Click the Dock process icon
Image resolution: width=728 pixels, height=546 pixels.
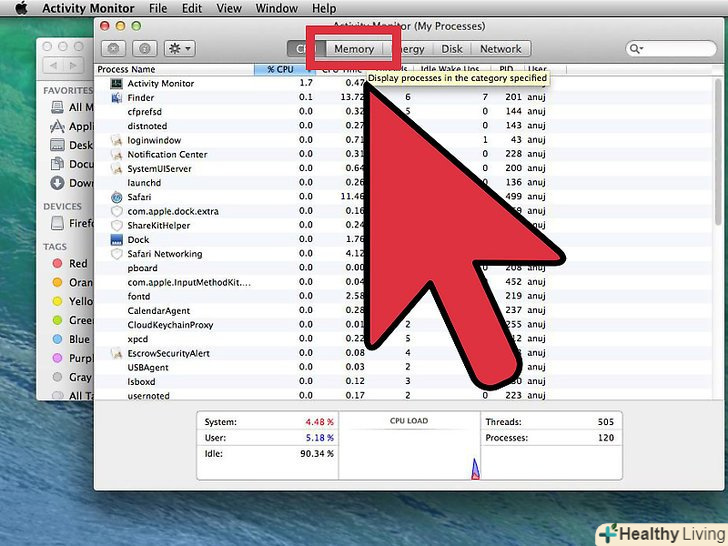pos(117,240)
